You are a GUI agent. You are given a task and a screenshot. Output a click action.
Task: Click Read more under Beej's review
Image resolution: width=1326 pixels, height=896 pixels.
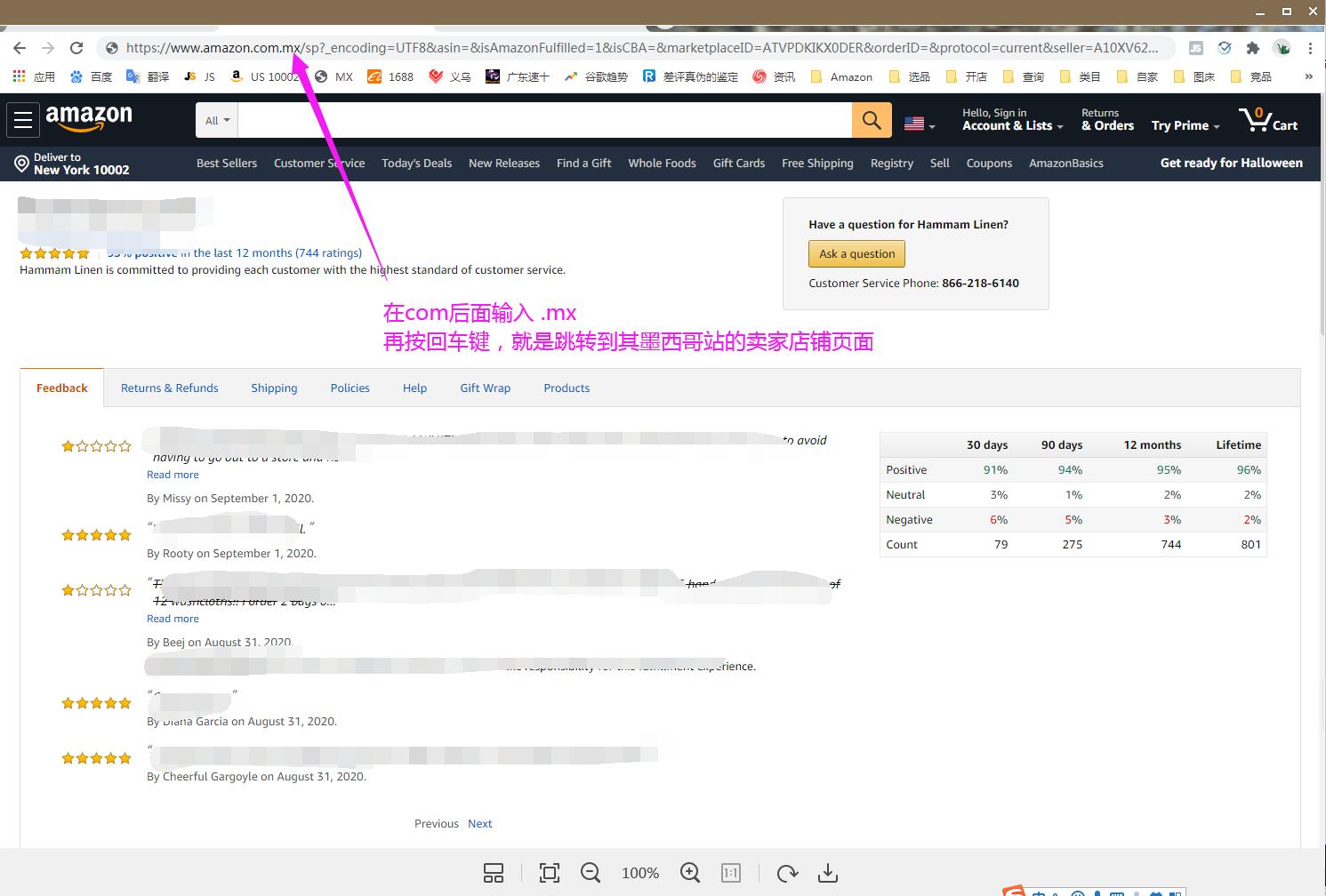pos(173,619)
